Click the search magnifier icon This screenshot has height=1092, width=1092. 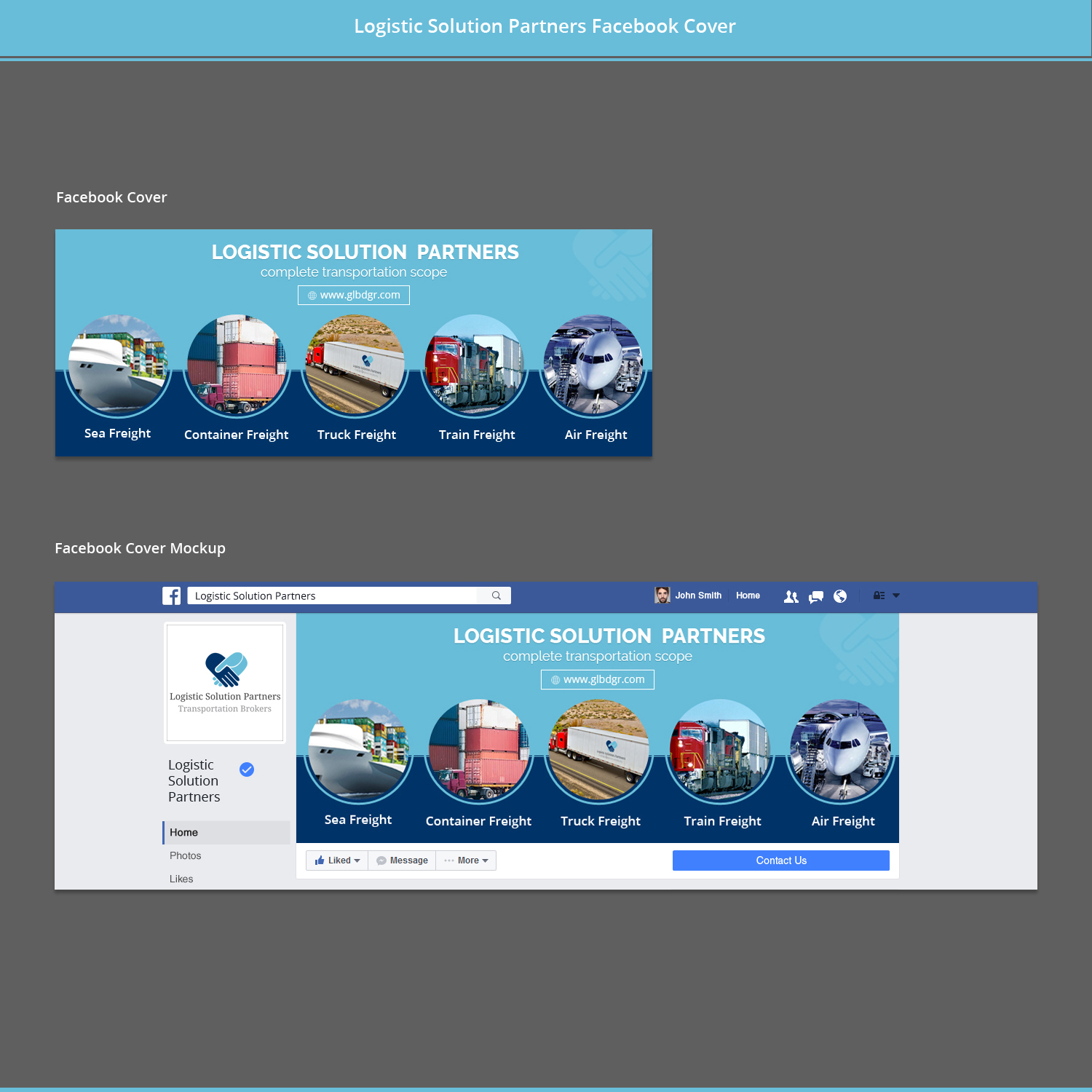pos(496,596)
